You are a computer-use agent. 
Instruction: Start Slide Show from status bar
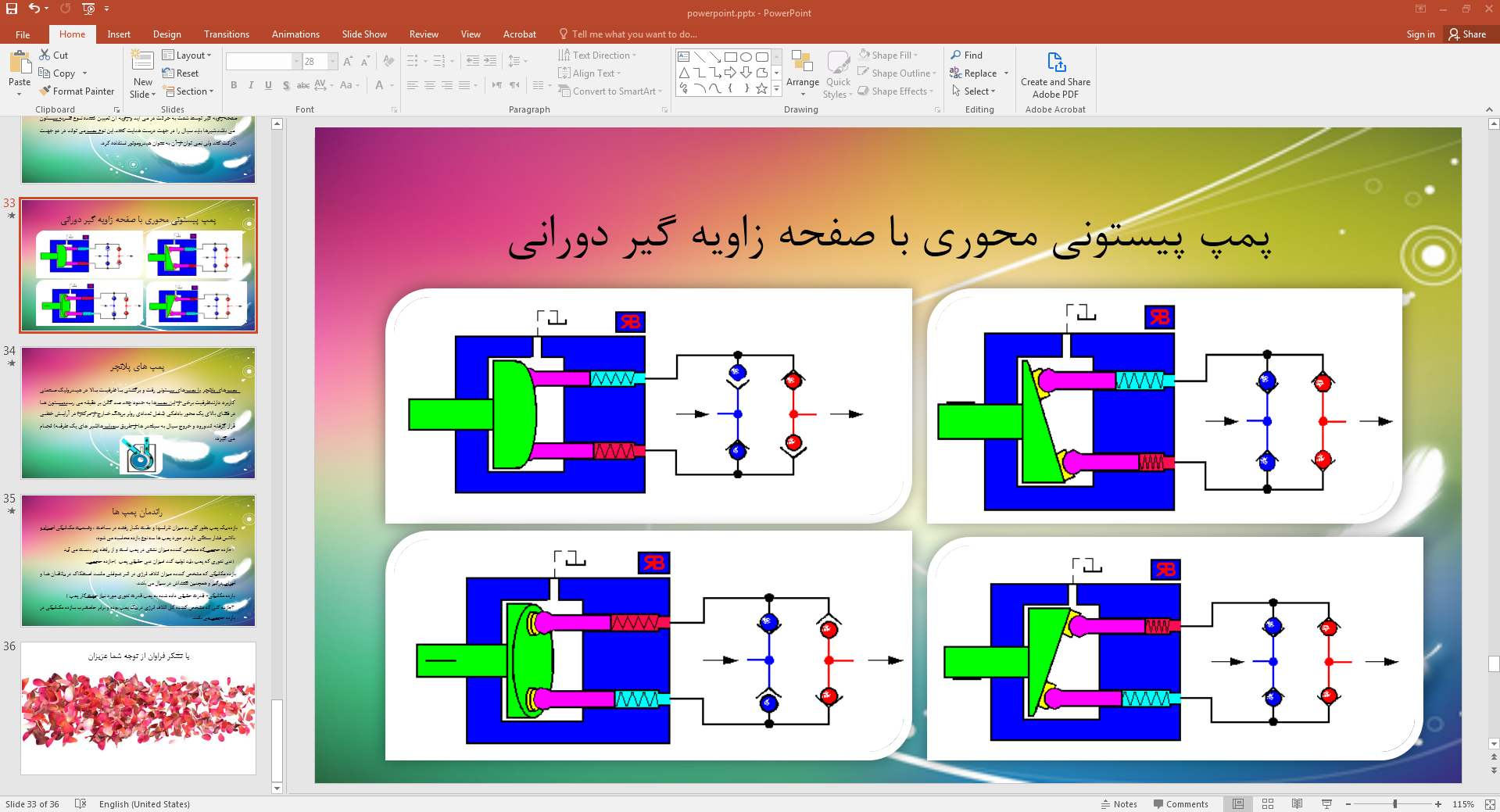1326,804
